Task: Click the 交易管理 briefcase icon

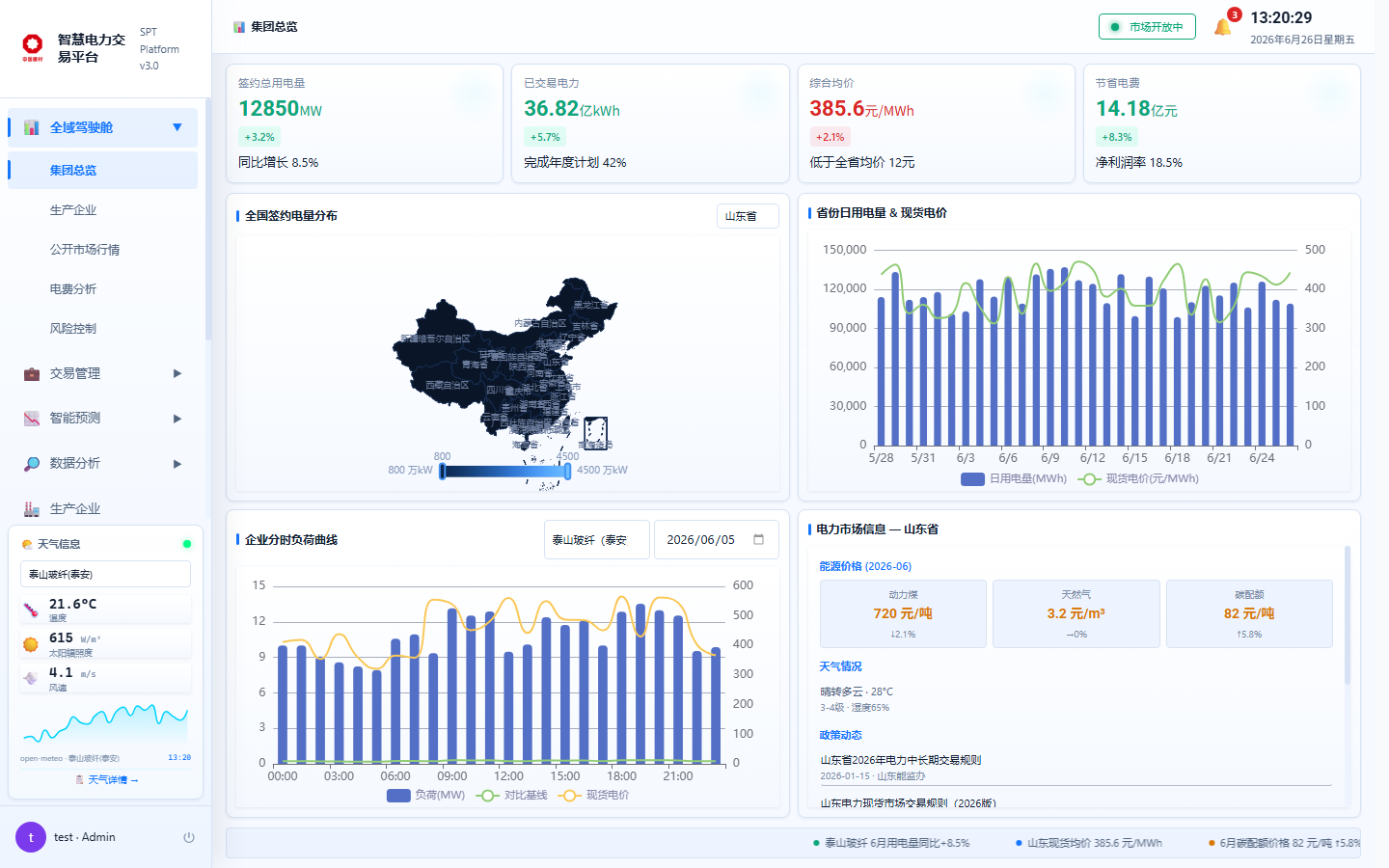Action: click(x=32, y=373)
